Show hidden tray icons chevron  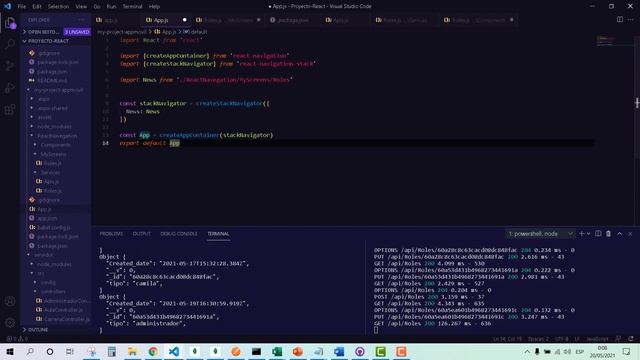pyautogui.click(x=527, y=351)
